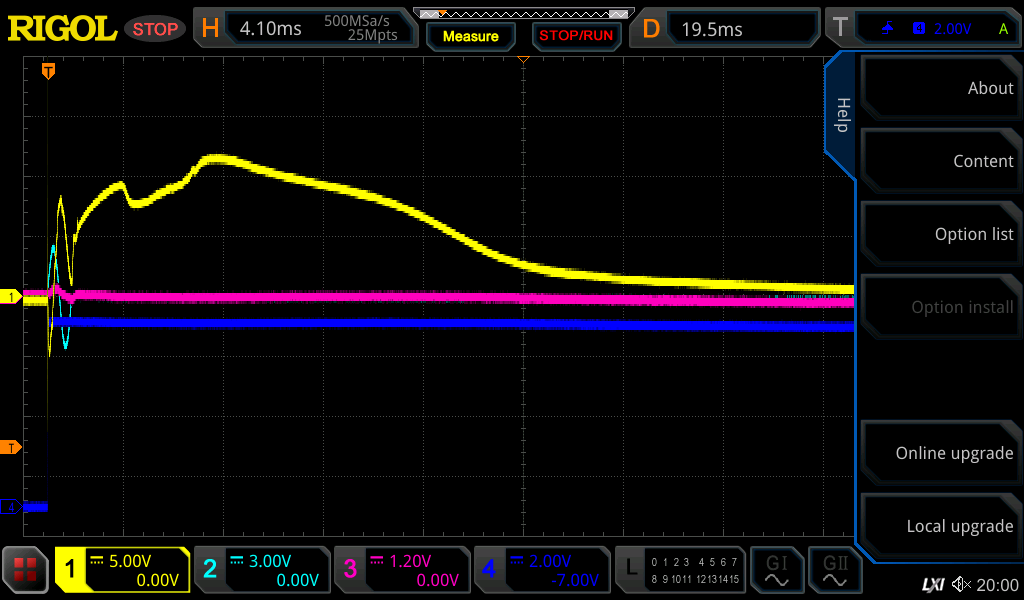
Task: Click the muted speaker icon
Action: 962,584
